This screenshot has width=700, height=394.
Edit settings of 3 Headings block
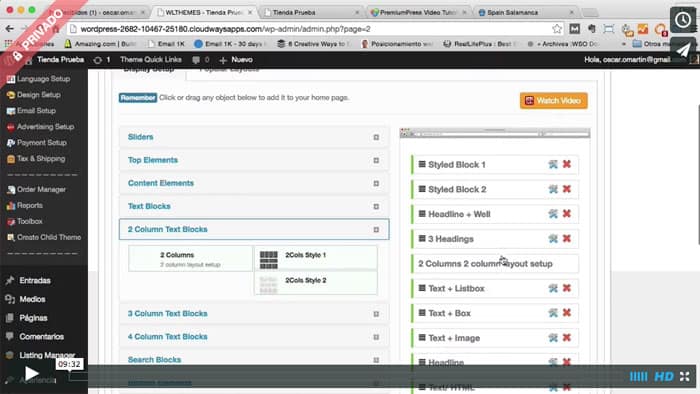553,239
